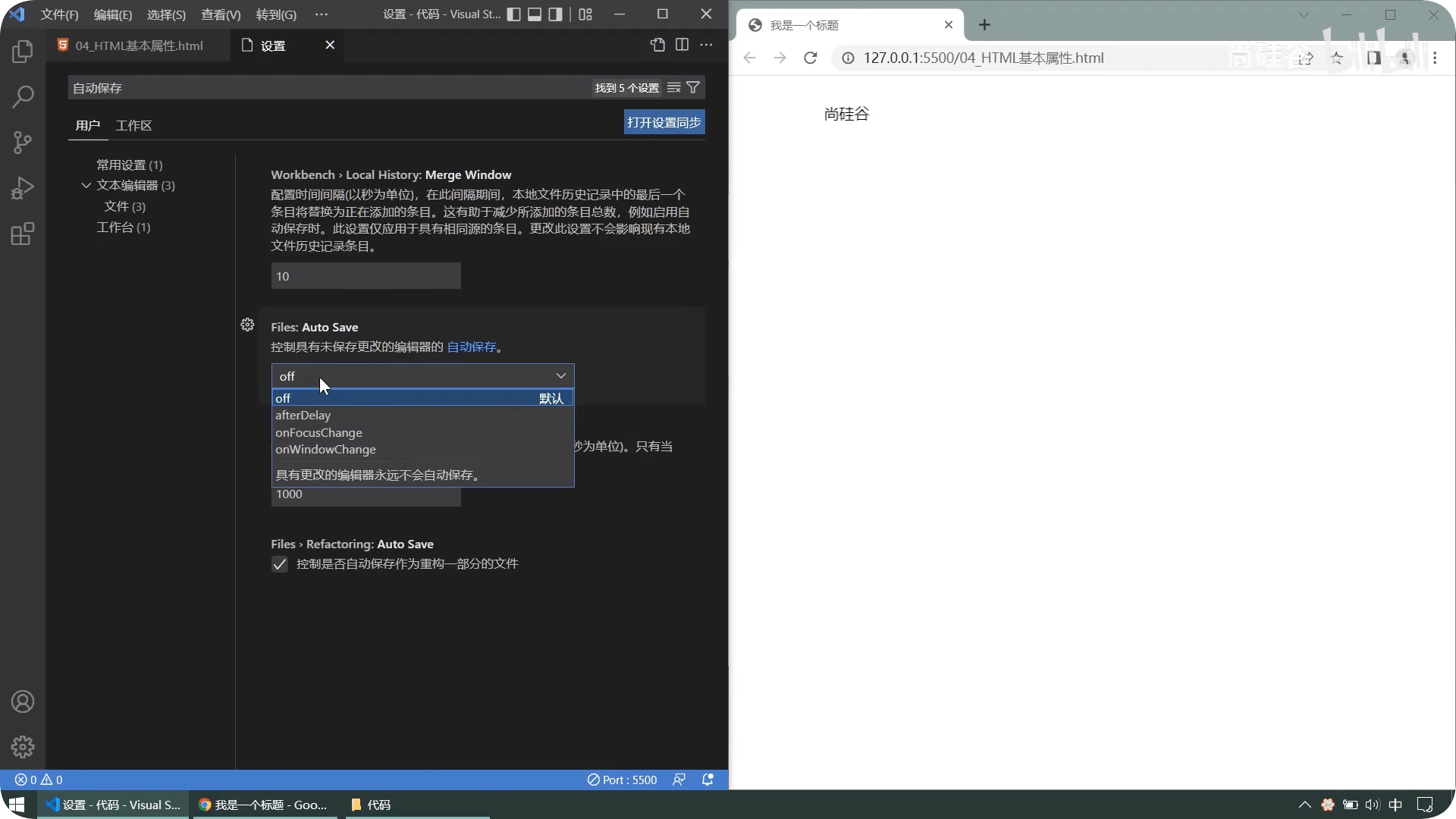Open the Extensions view
The width and height of the screenshot is (1456, 819).
point(23,234)
